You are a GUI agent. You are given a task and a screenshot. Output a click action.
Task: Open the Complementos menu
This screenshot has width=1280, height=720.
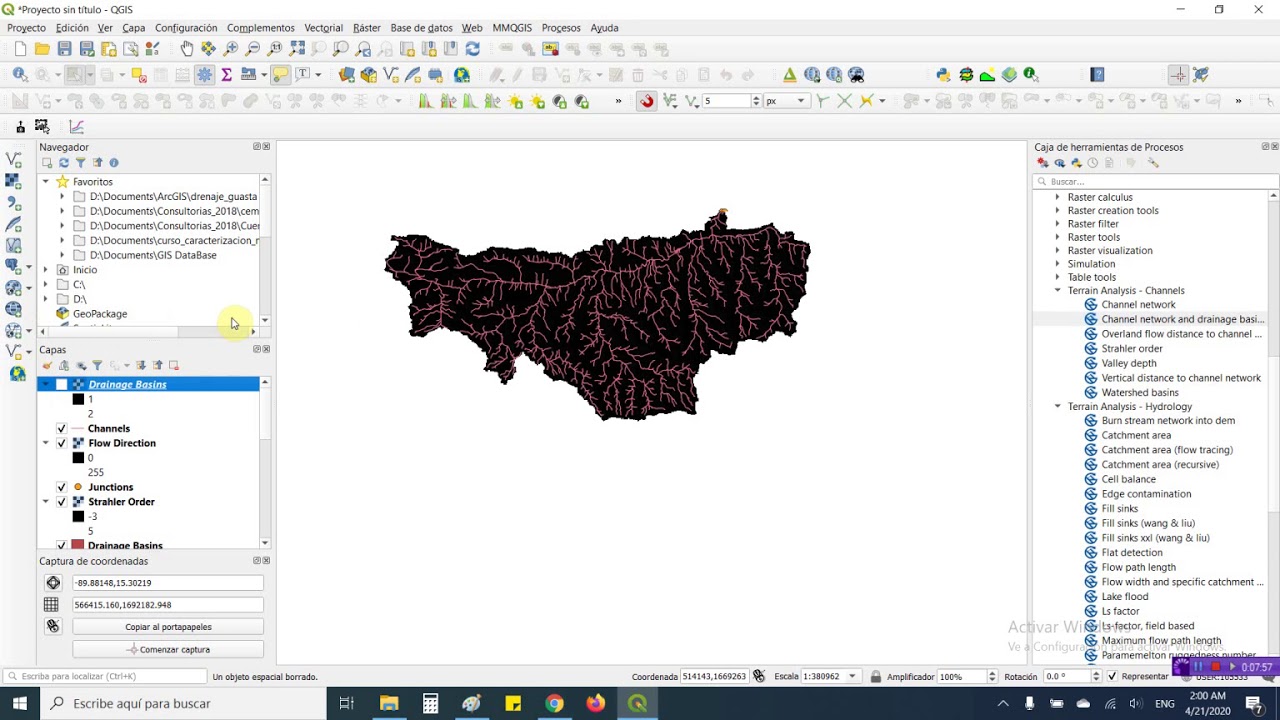(260, 28)
